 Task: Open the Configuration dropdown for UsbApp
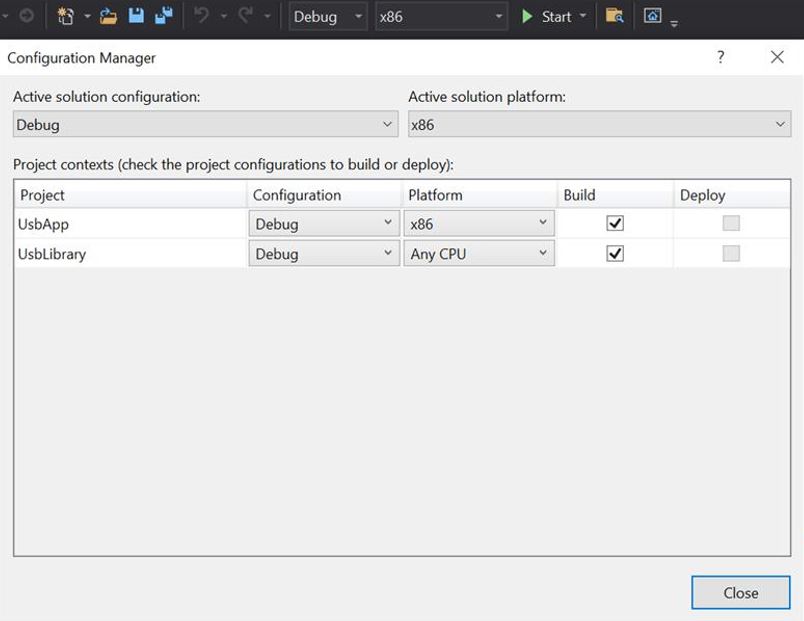[x=390, y=223]
